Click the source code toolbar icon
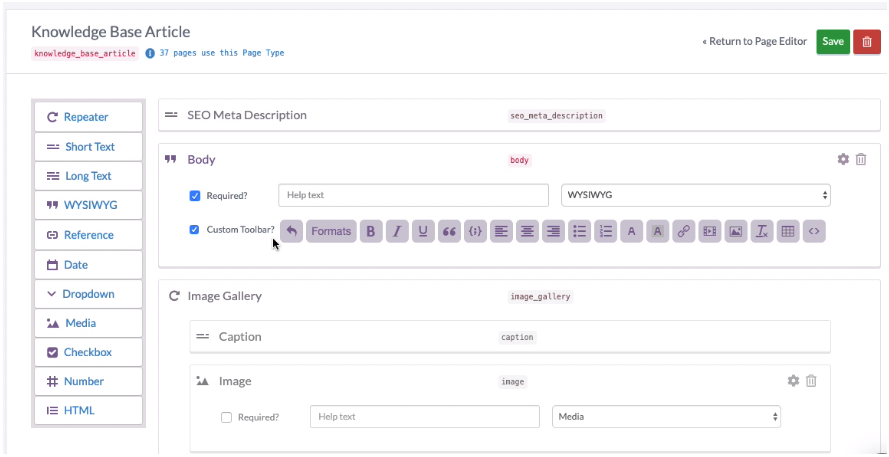 tap(814, 231)
